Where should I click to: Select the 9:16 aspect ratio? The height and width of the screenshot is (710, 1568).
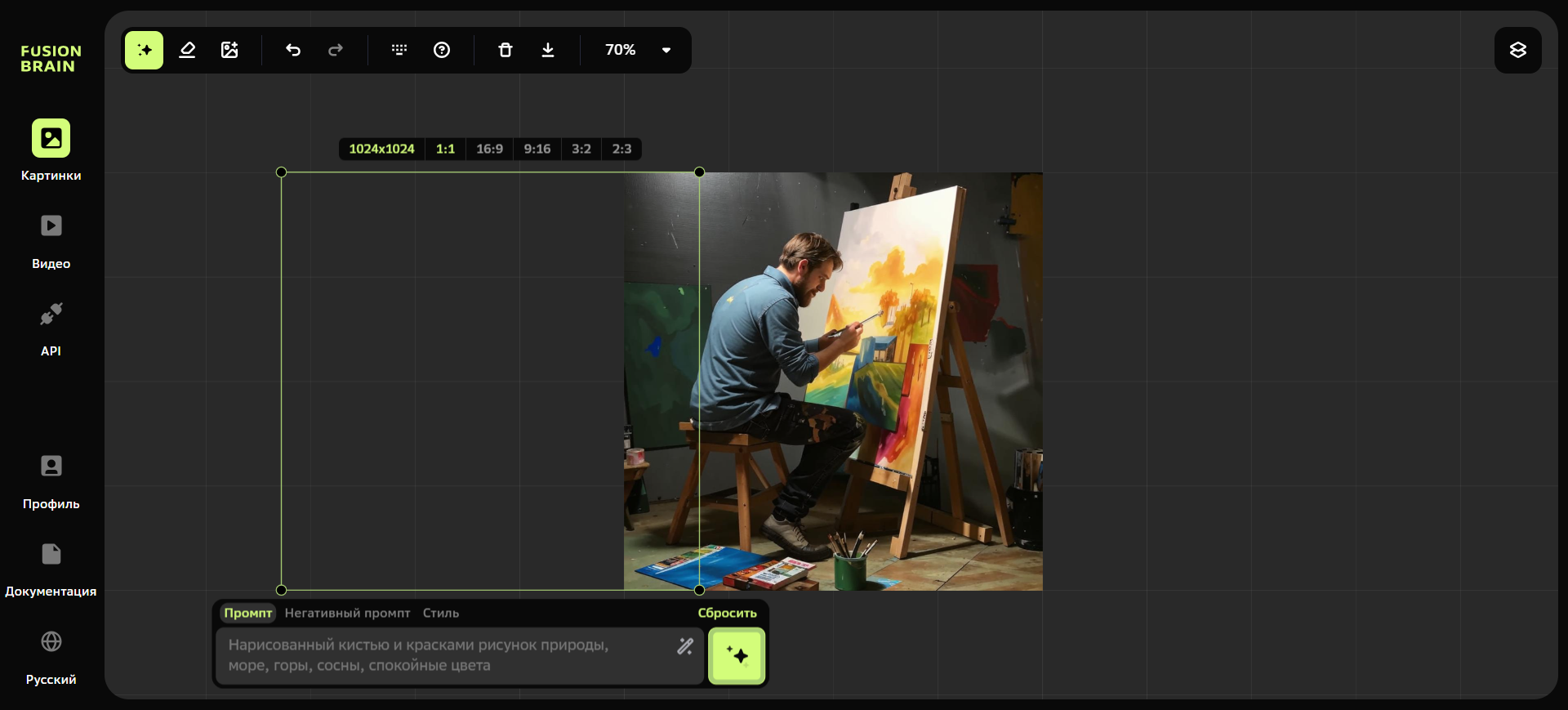537,149
